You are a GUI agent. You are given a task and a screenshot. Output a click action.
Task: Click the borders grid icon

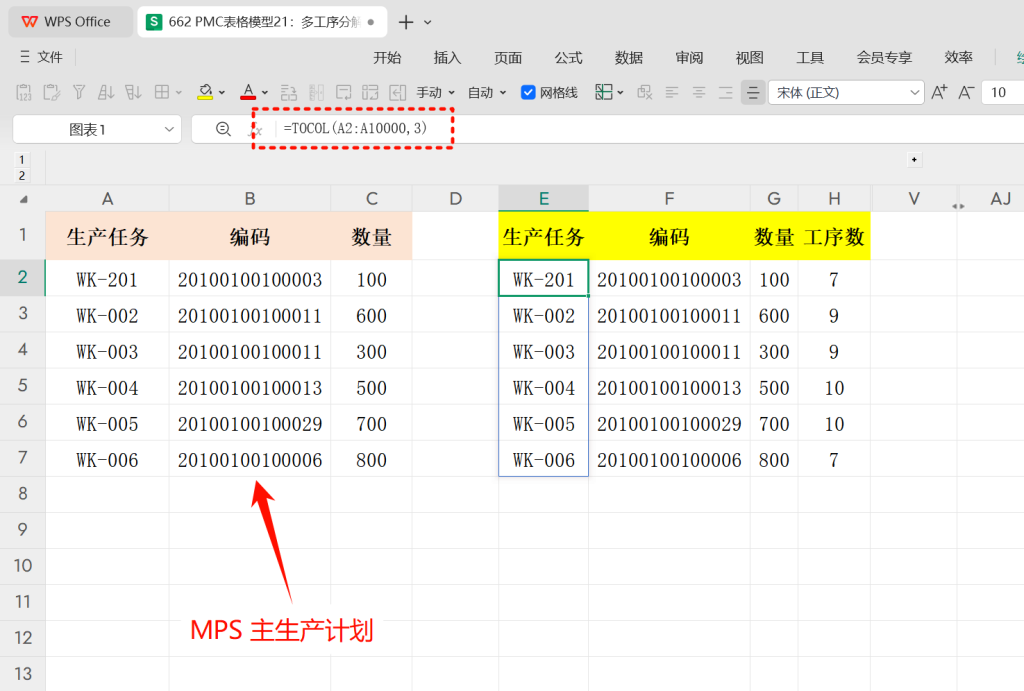click(x=162, y=93)
